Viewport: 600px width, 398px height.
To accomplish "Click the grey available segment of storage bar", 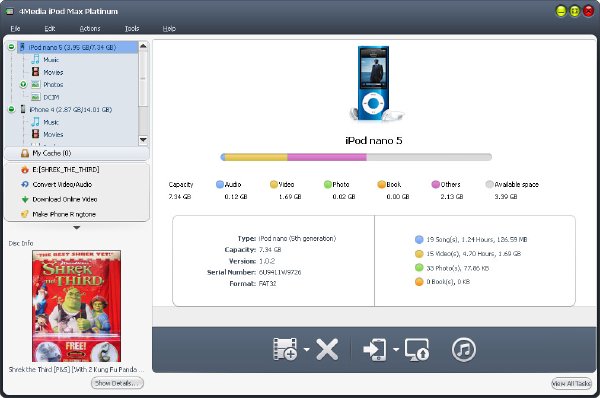I will tap(429, 157).
